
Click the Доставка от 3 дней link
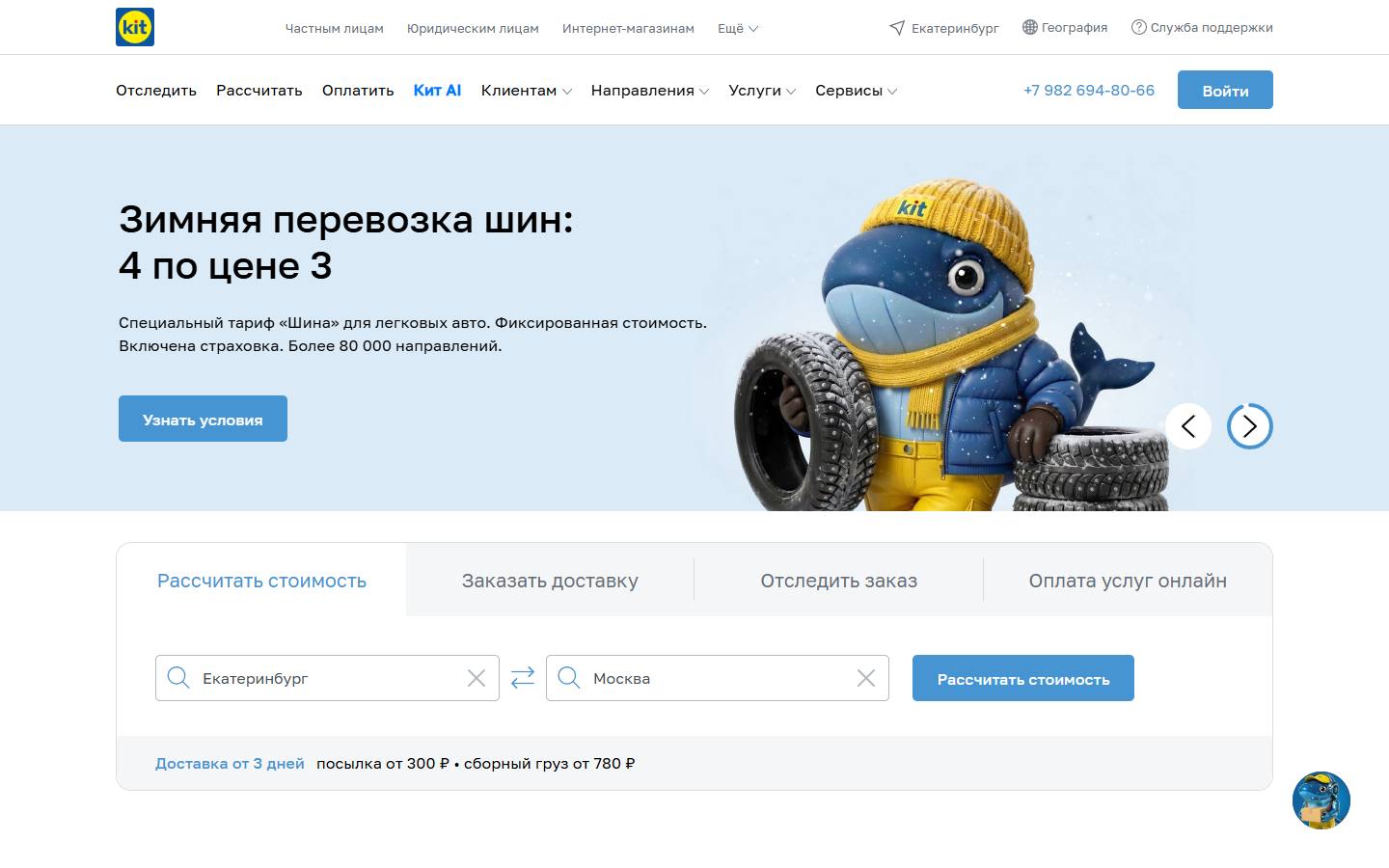click(230, 763)
